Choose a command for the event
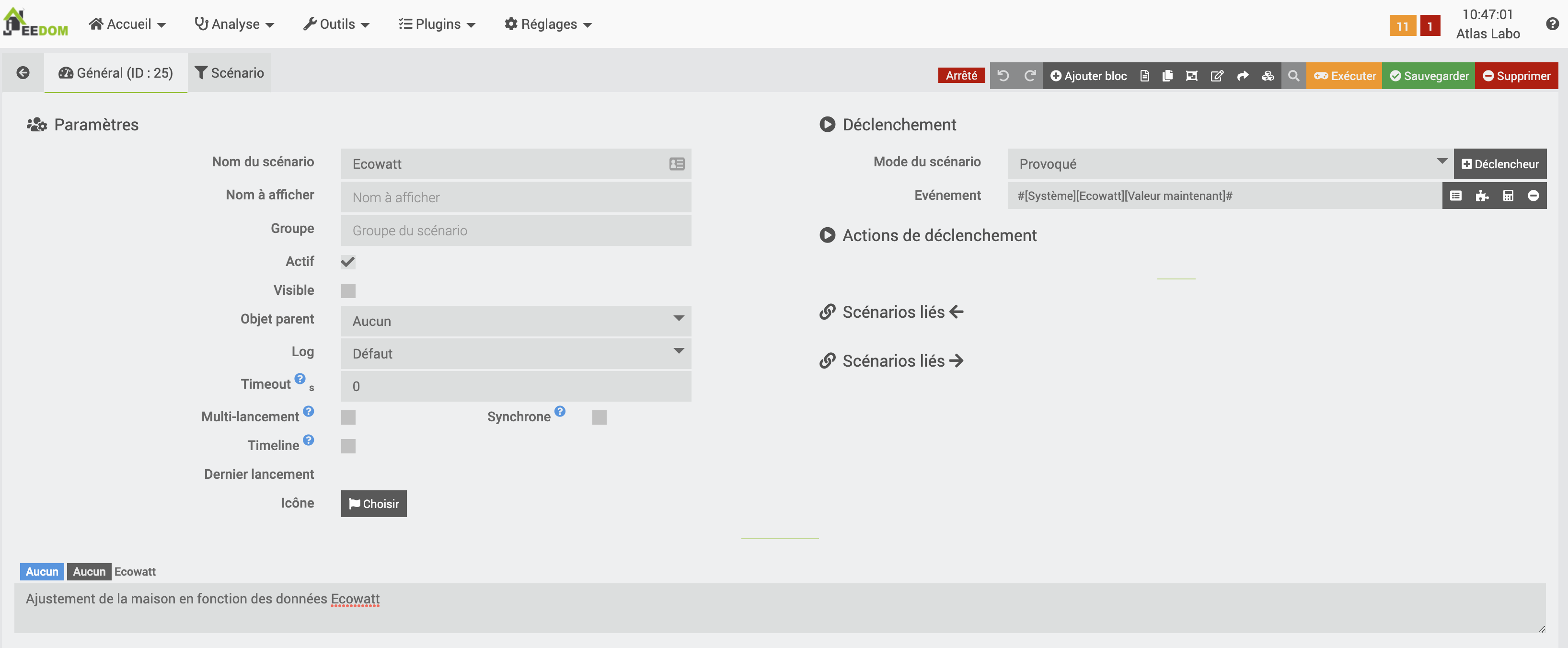The image size is (1568, 648). pyautogui.click(x=1455, y=196)
